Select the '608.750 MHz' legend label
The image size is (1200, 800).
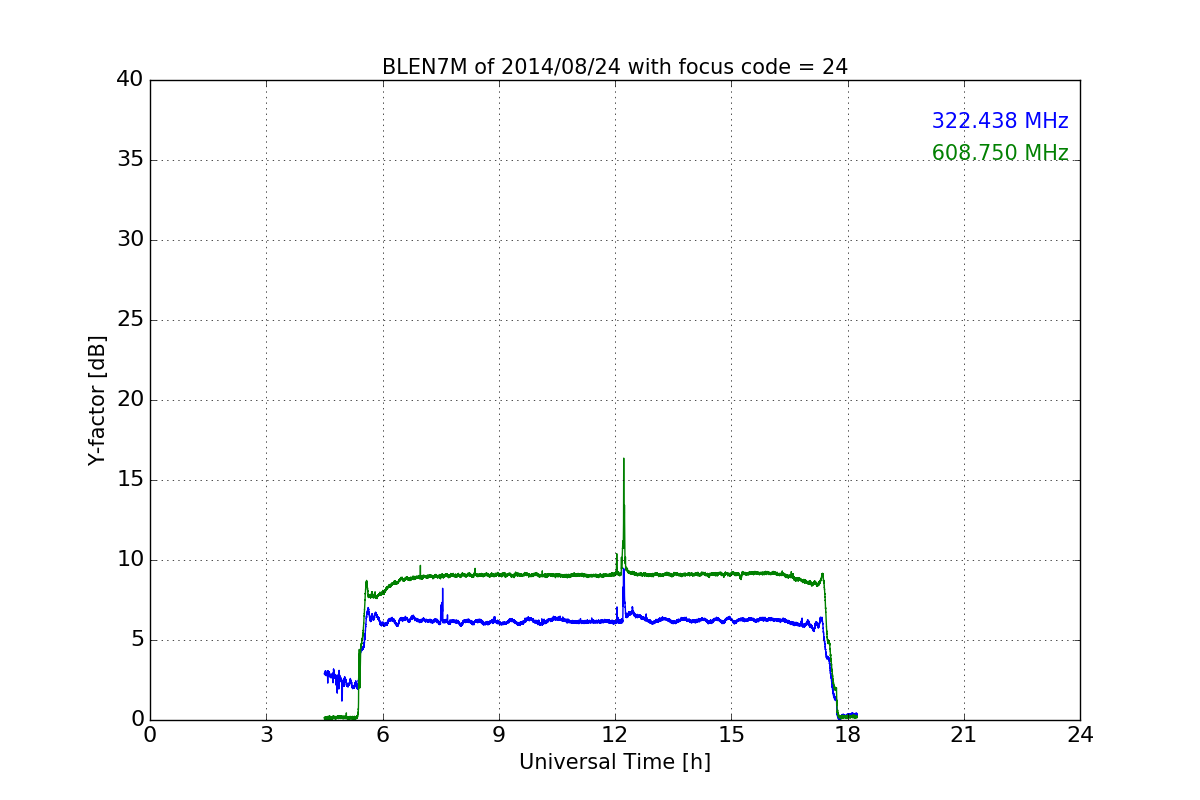point(1000,153)
